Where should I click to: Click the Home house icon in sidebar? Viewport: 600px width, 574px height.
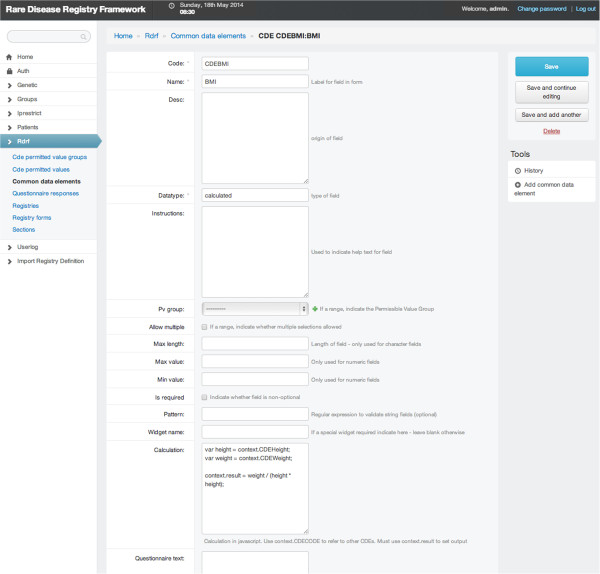(9, 57)
